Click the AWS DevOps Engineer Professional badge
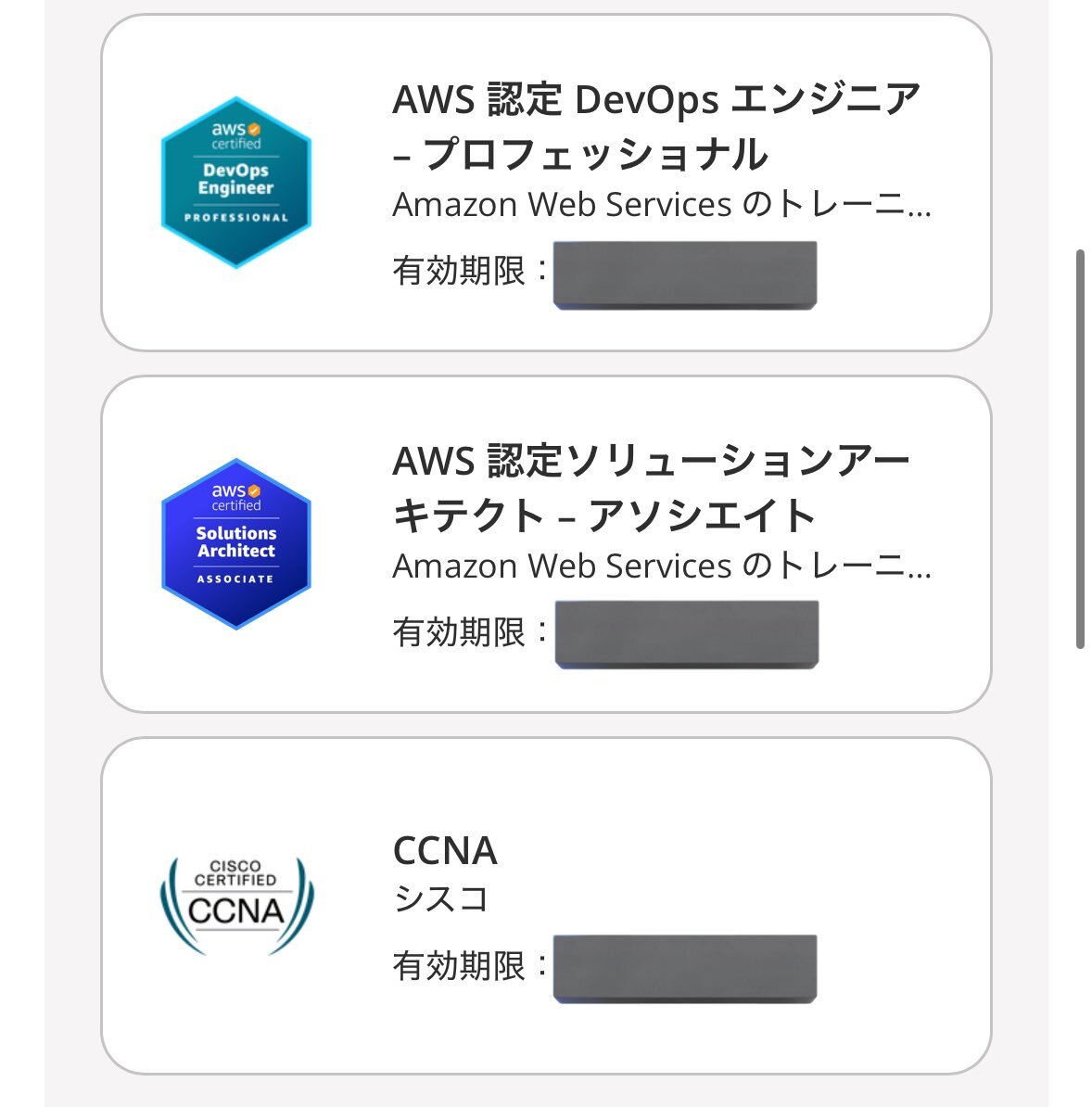Viewport: 1092px width, 1107px height. [x=236, y=183]
